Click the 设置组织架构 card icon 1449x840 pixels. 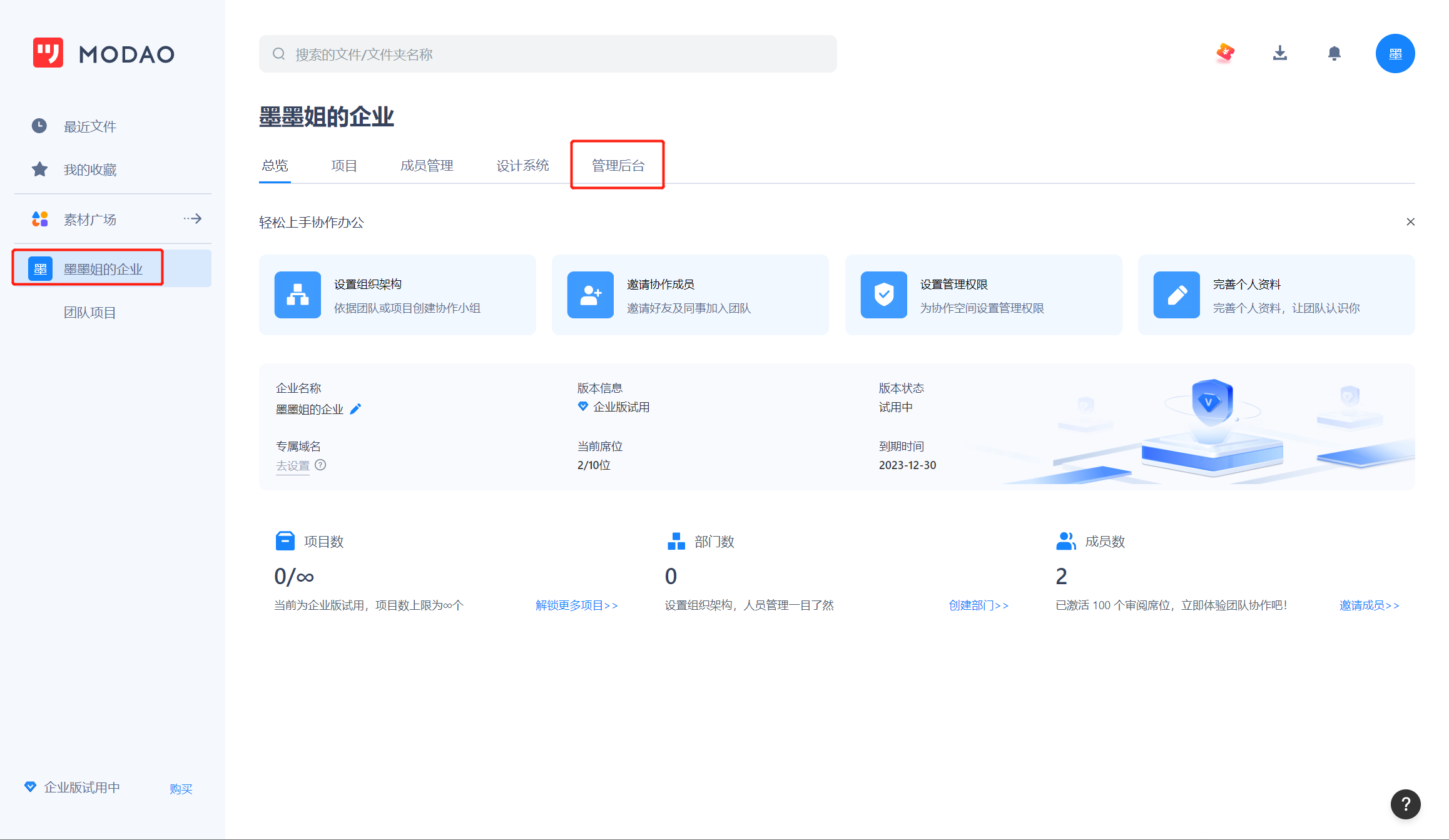[297, 295]
